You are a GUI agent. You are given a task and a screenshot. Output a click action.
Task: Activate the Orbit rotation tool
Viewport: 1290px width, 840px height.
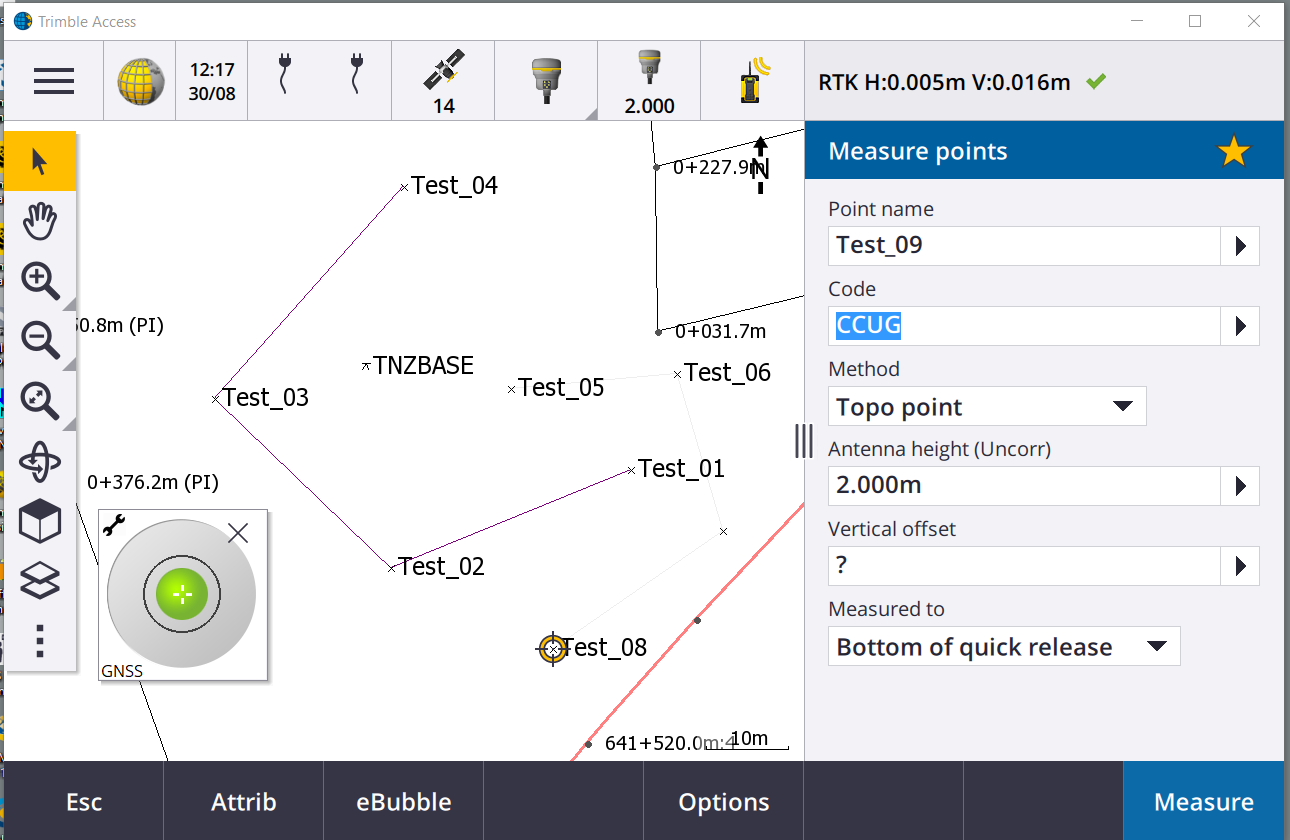pos(39,461)
